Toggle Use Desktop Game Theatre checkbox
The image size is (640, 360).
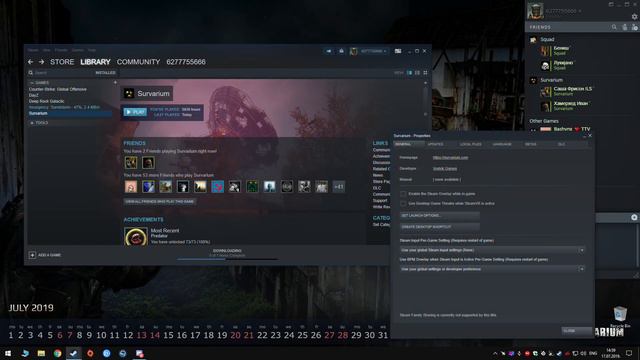403,203
